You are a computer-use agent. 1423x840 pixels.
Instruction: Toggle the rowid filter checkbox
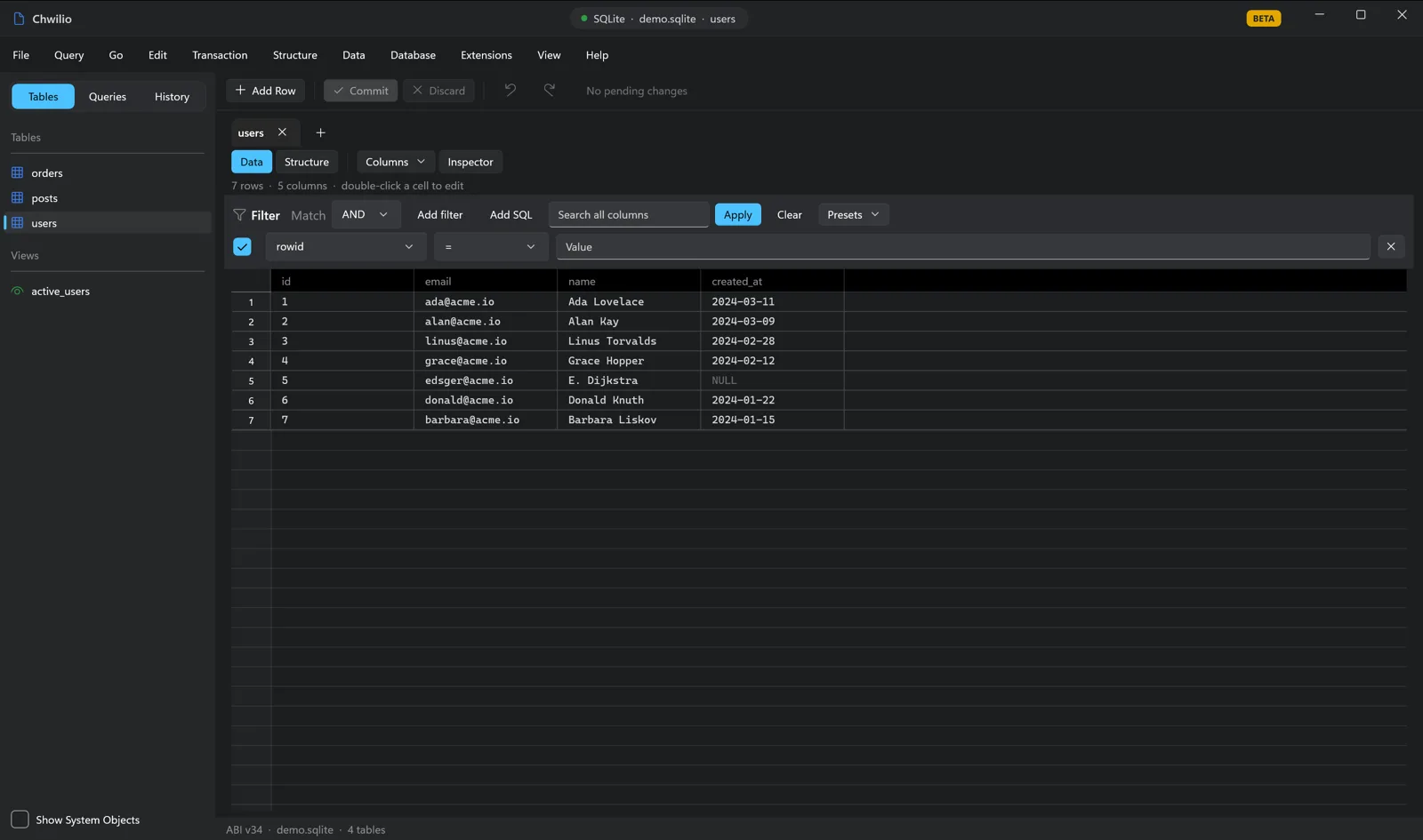(242, 246)
